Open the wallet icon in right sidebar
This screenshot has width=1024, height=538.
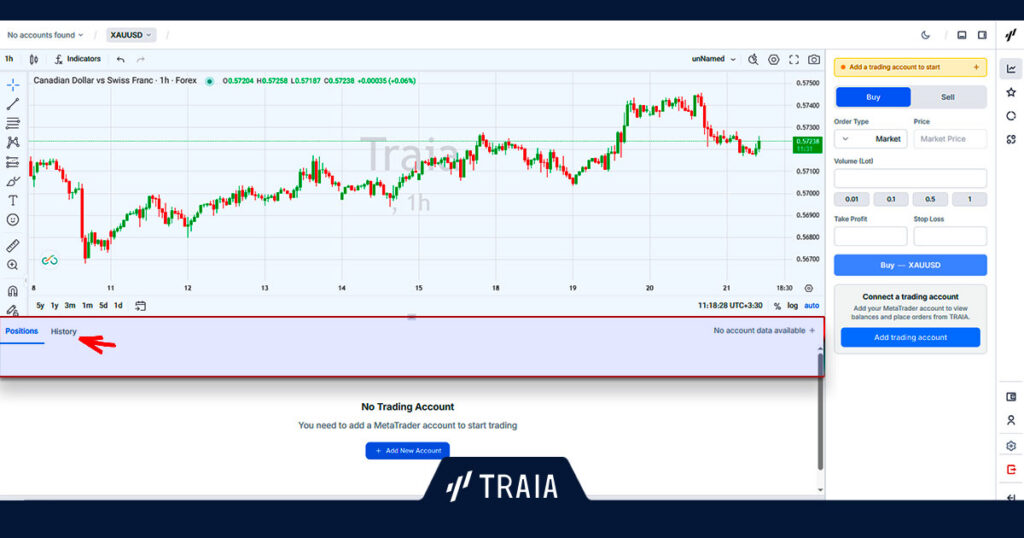(1011, 397)
